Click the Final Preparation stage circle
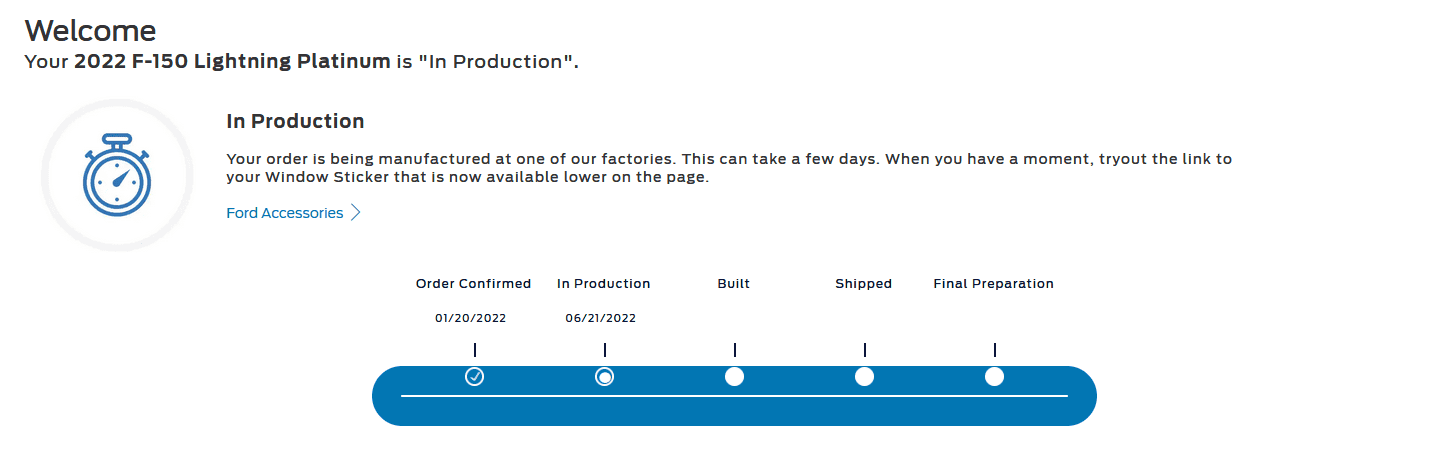The image size is (1455, 453). pyautogui.click(x=994, y=376)
